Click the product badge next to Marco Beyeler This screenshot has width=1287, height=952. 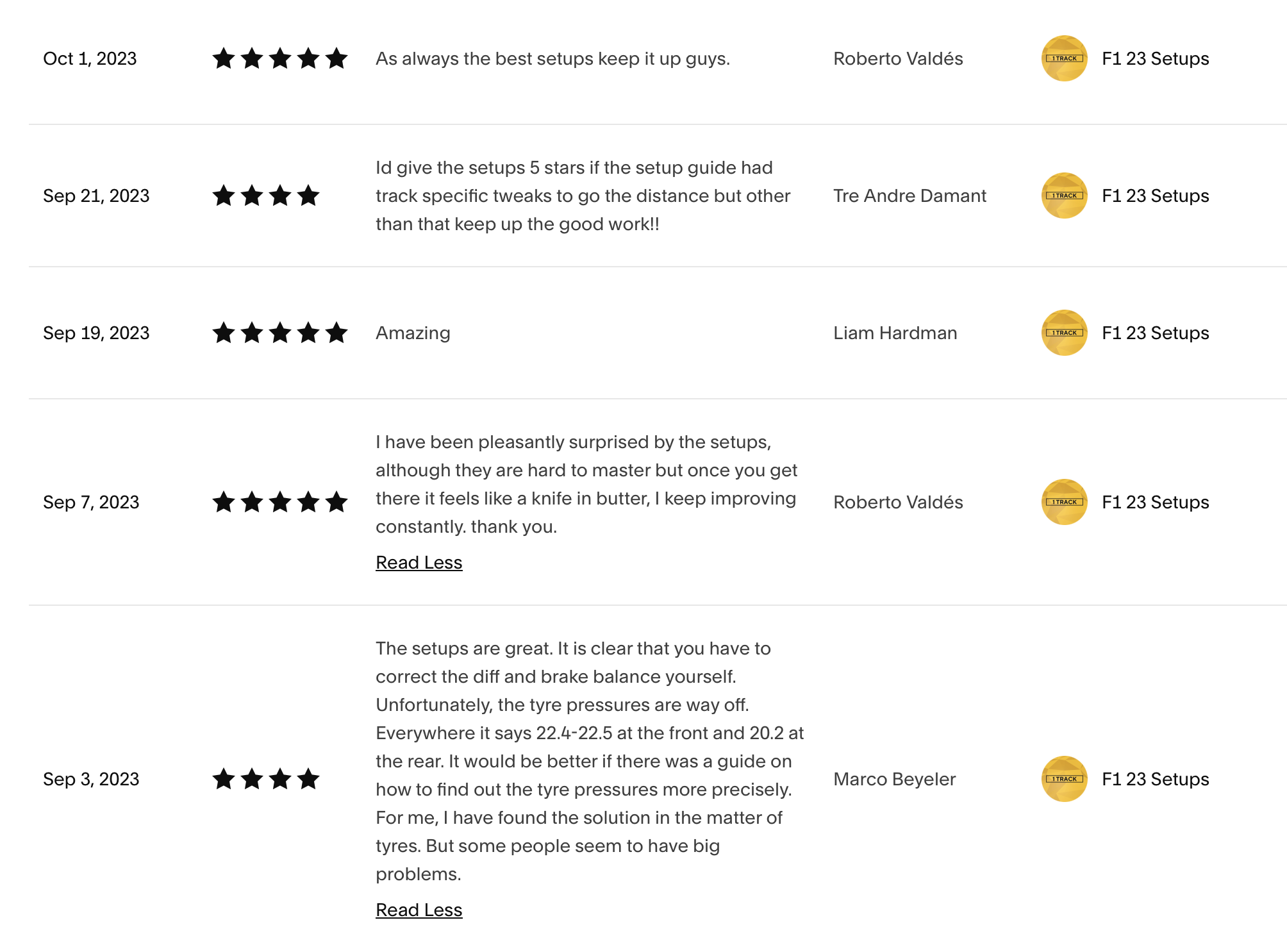click(1064, 779)
